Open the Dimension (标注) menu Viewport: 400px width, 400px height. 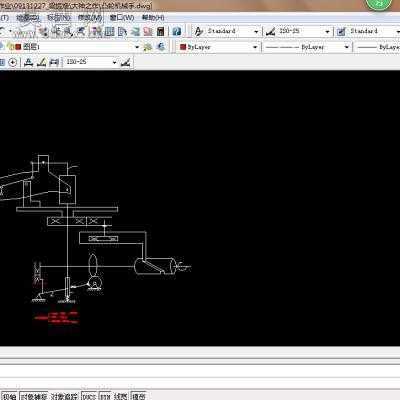tap(59, 18)
